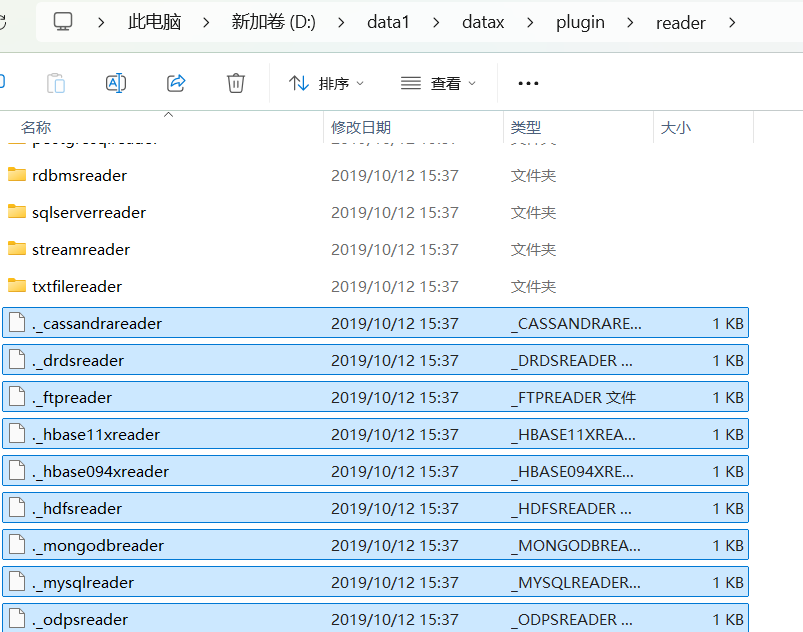Click the ._ftpreader file name
Viewport: 803px width, 632px height.
(72, 397)
